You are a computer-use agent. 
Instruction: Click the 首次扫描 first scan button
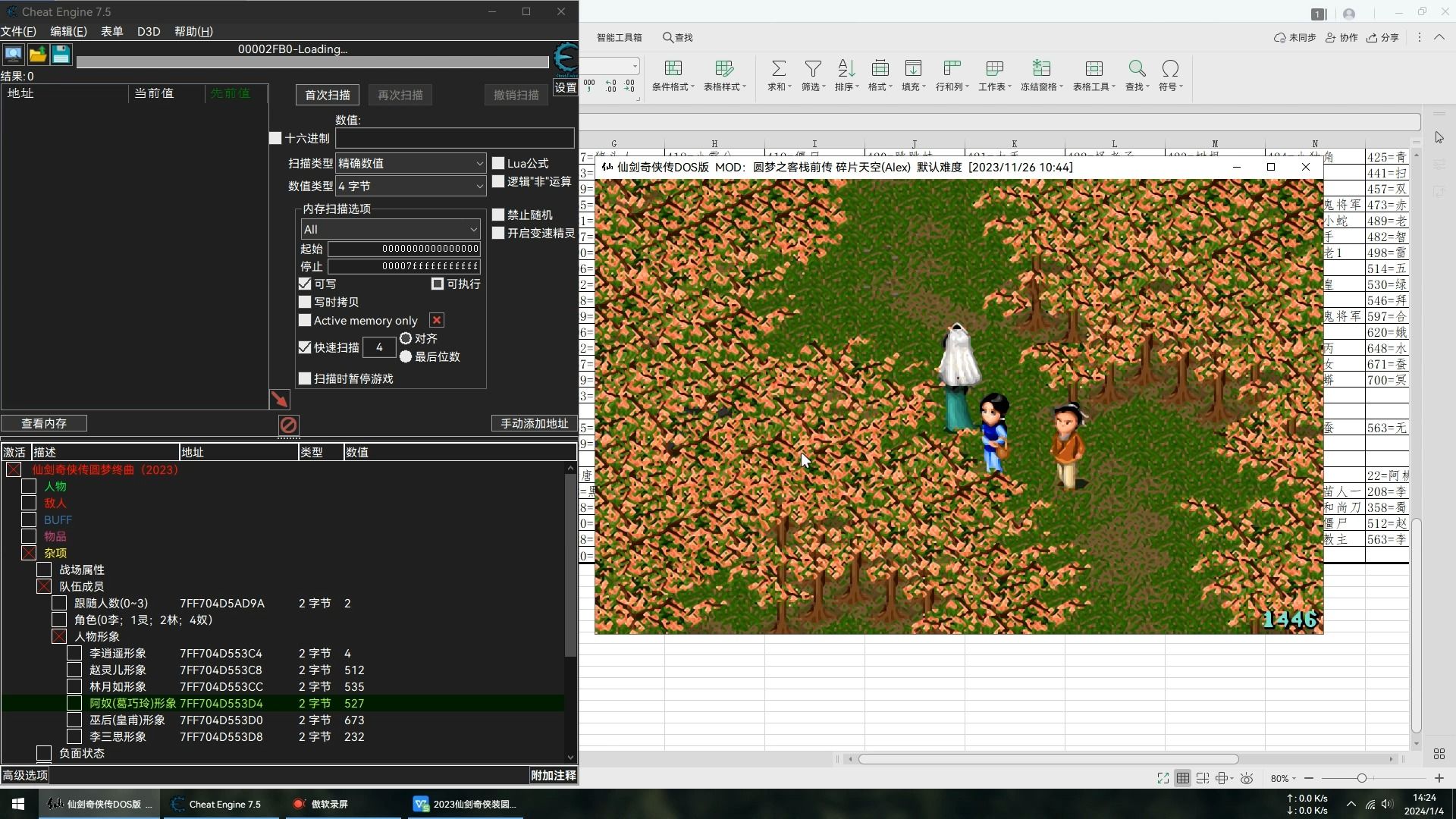(x=328, y=95)
